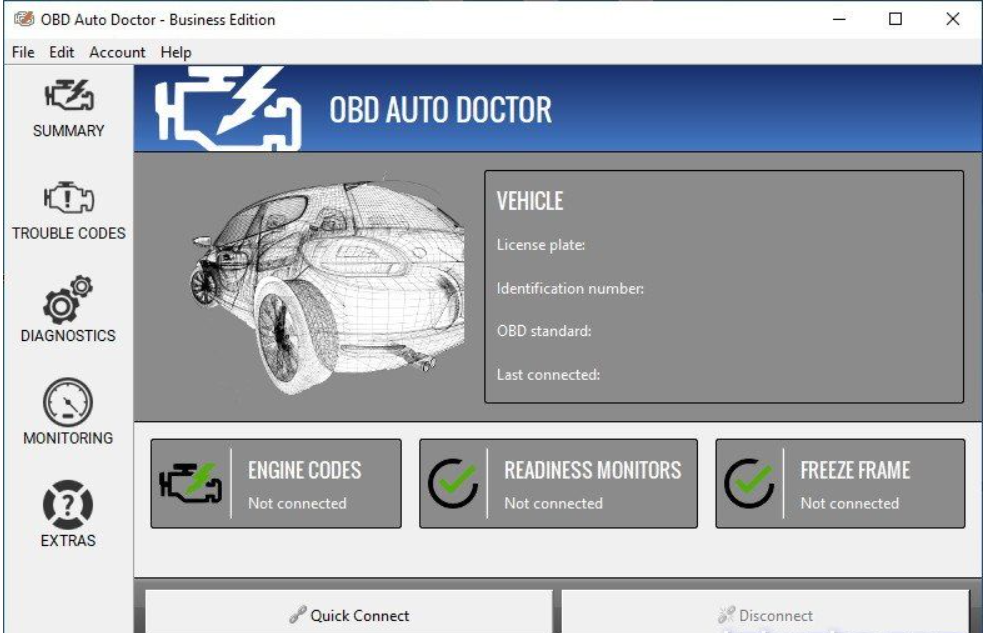The image size is (985, 633).
Task: Click the Engine Codes engine icon
Action: coord(190,483)
